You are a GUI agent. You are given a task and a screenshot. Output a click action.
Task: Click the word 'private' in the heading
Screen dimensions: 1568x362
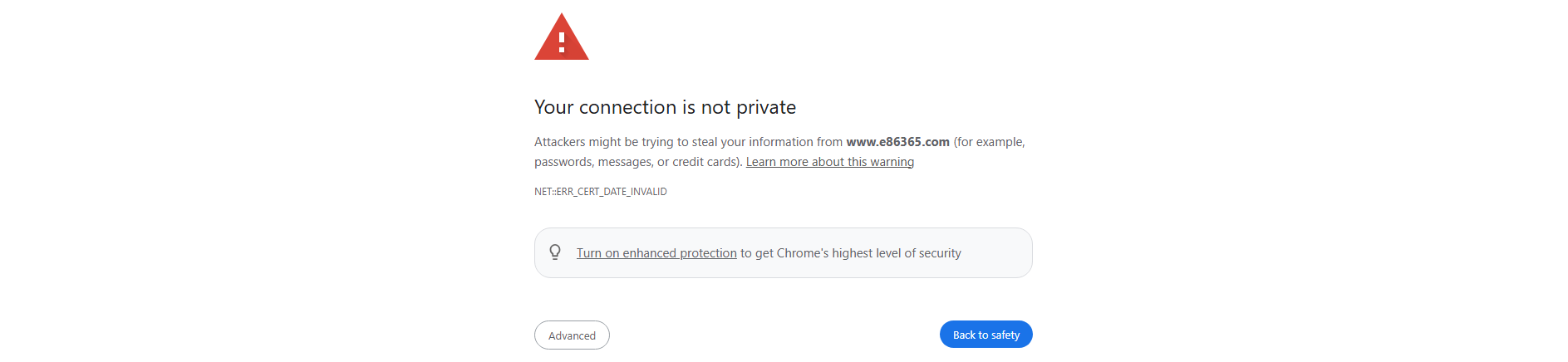[766, 108]
